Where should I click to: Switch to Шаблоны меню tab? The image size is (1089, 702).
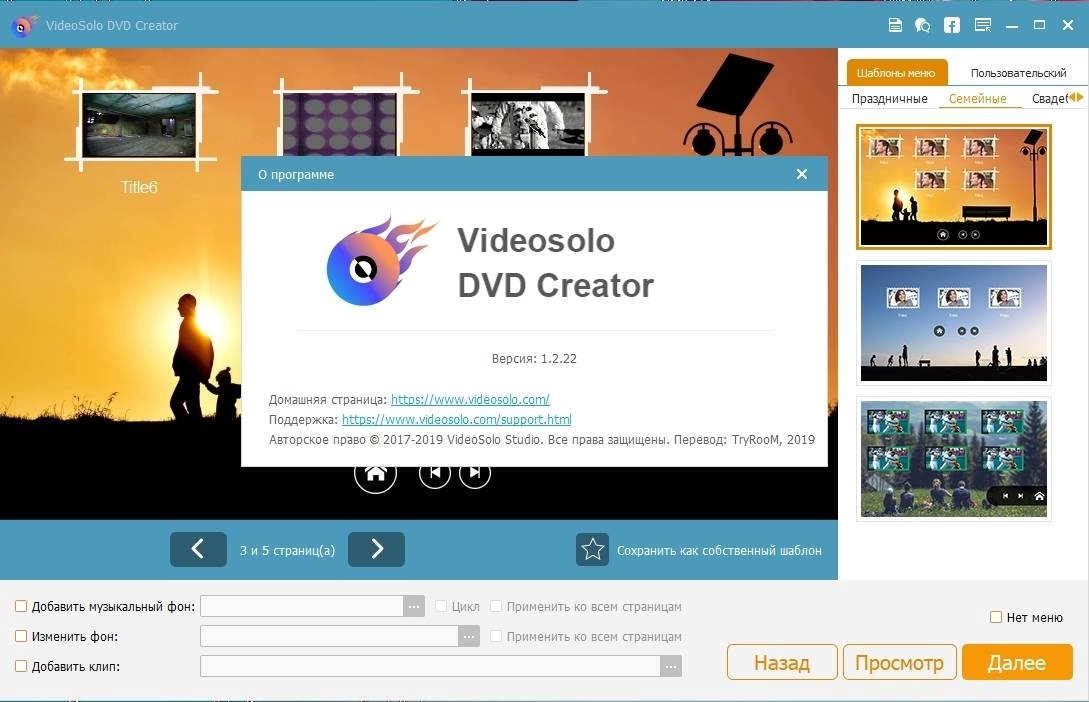896,73
